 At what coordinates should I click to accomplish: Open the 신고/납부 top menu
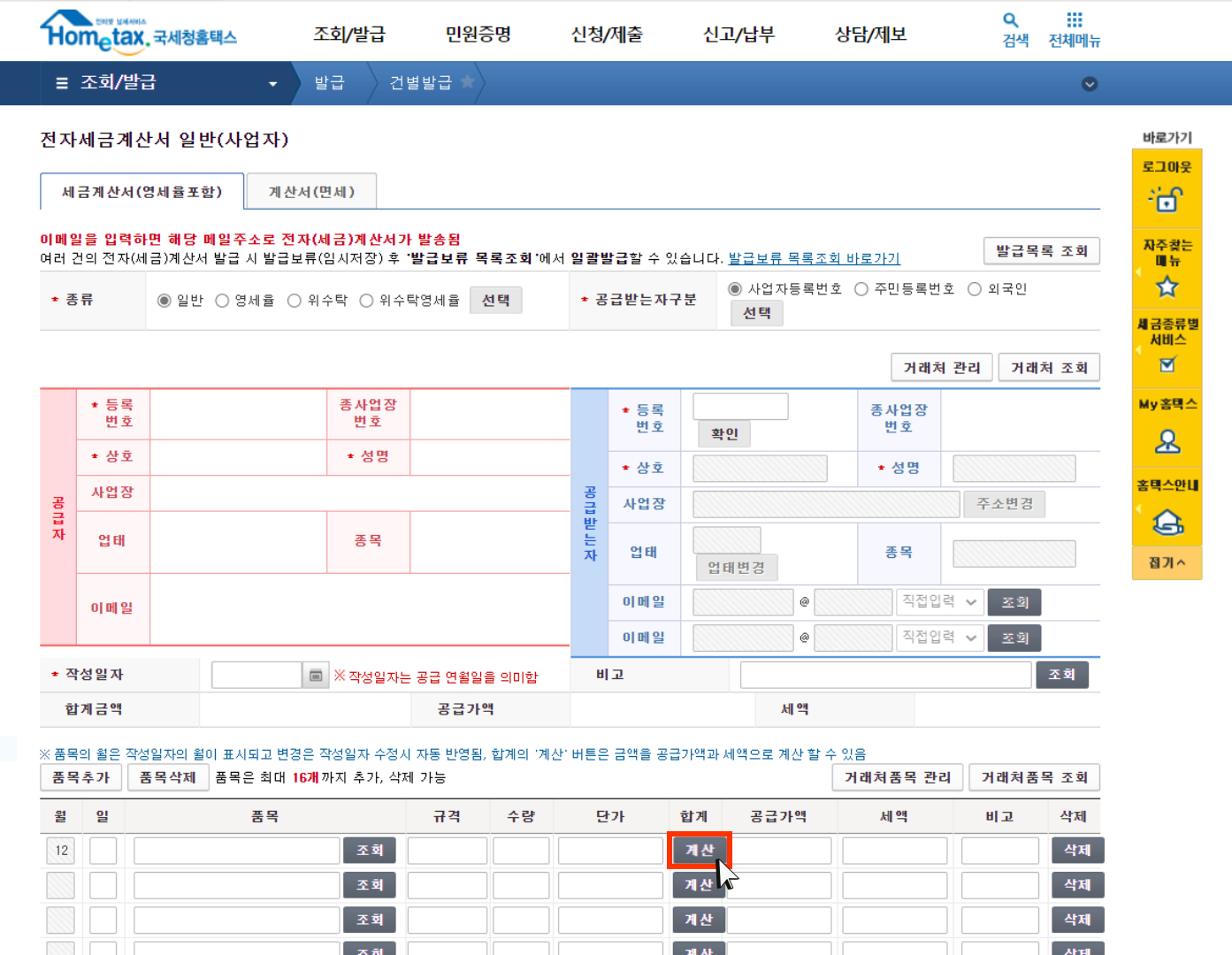click(738, 34)
